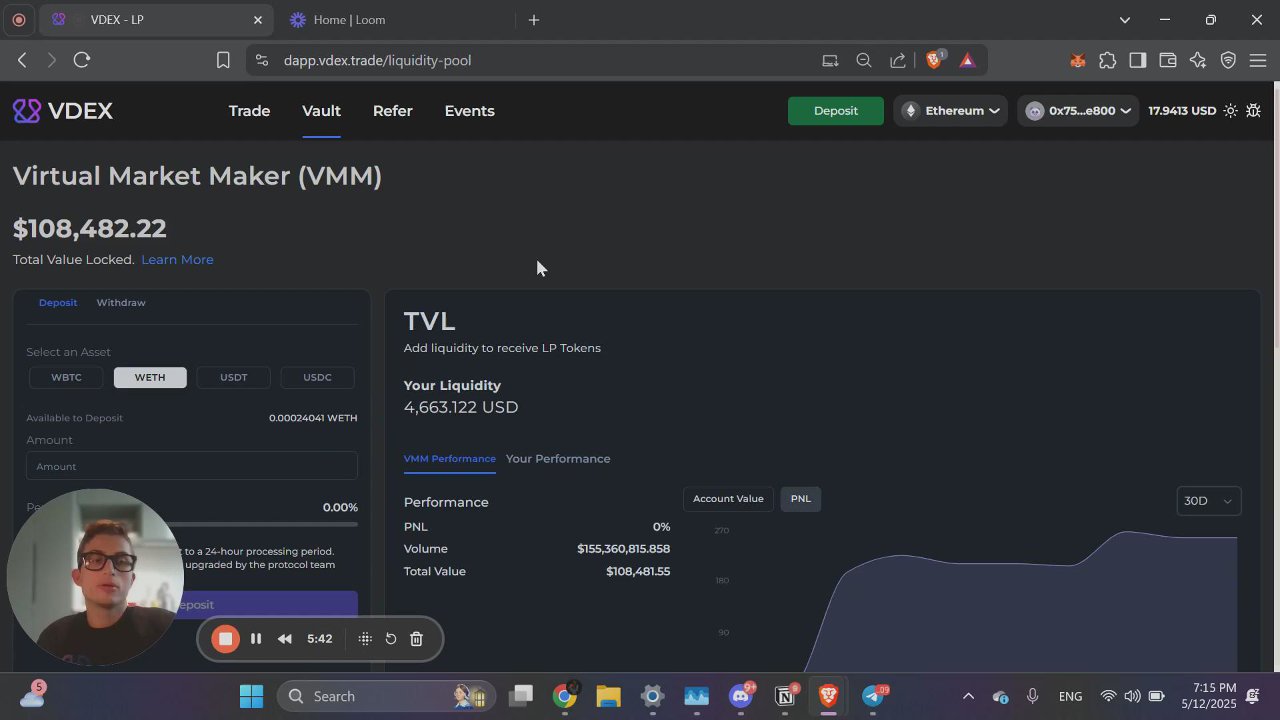Click the bug report icon

(x=1254, y=111)
